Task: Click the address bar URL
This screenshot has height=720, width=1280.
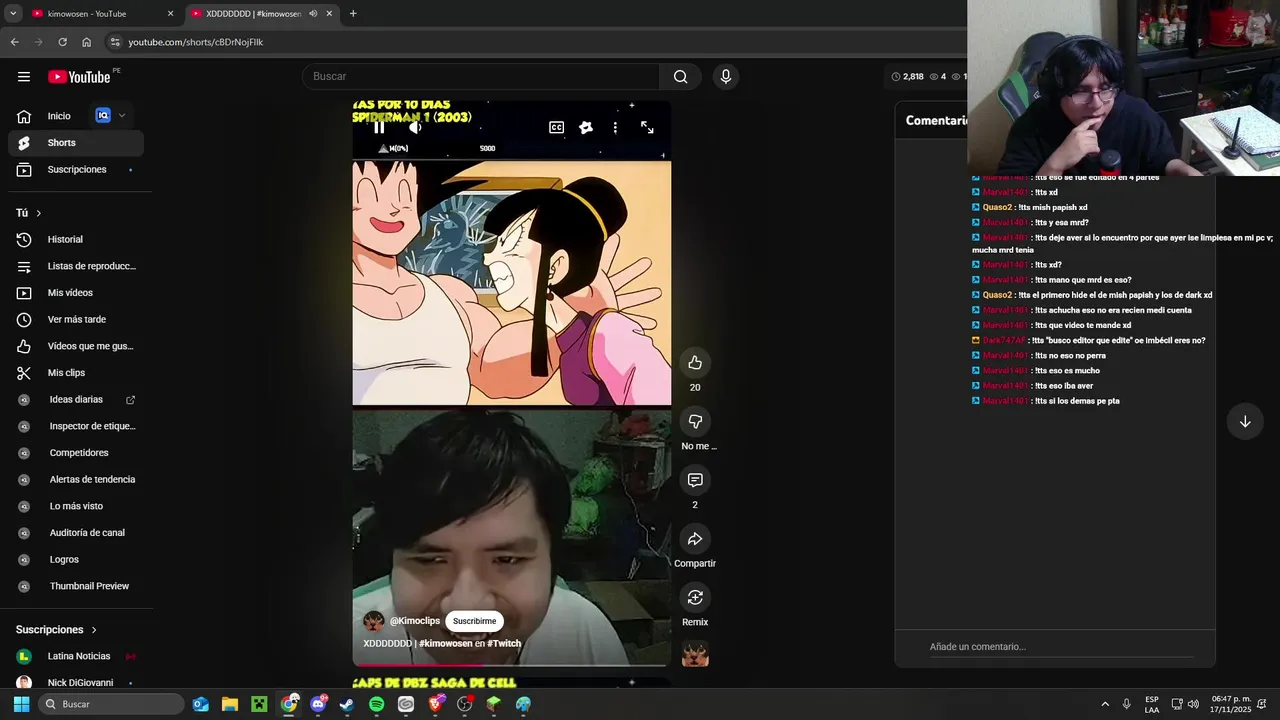Action: (196, 42)
